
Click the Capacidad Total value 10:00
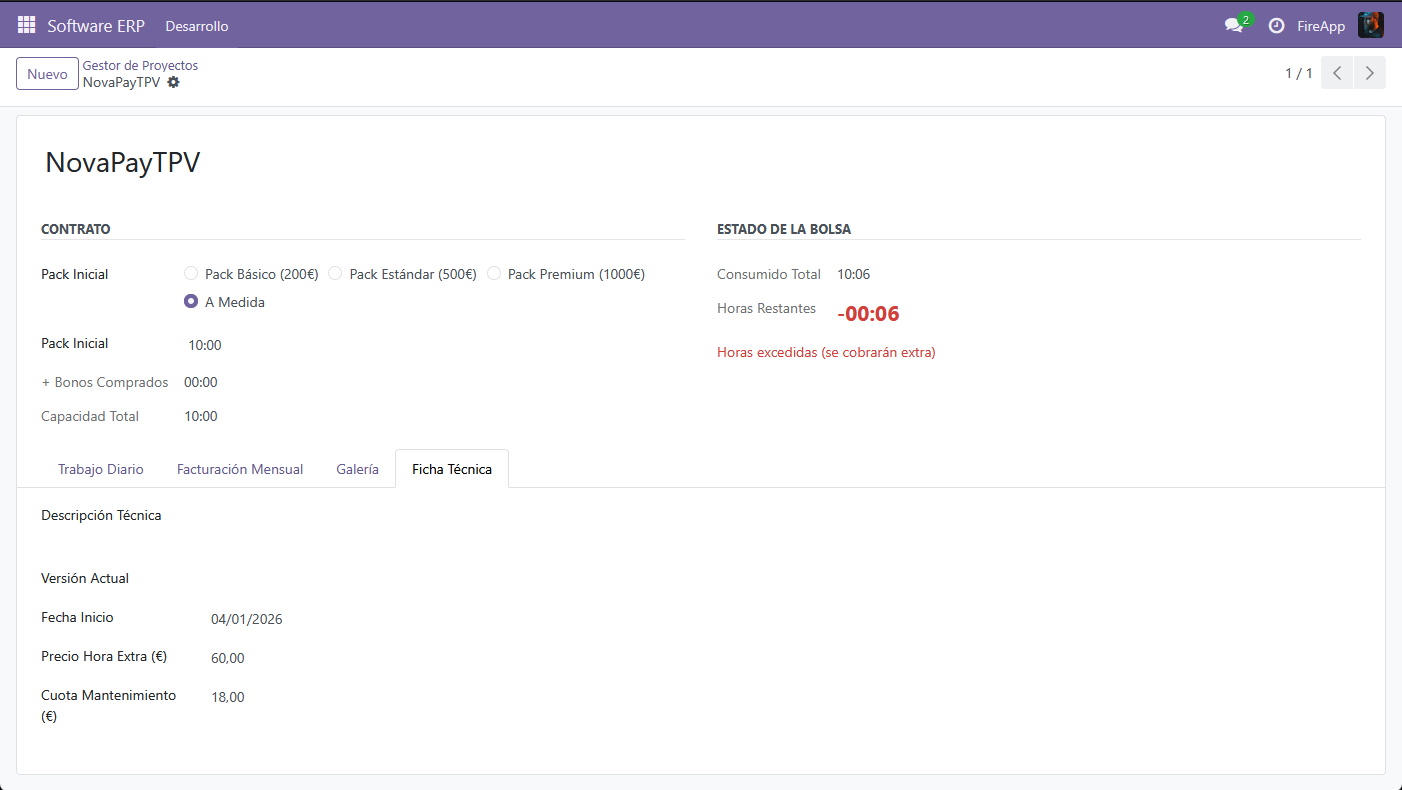(201, 416)
